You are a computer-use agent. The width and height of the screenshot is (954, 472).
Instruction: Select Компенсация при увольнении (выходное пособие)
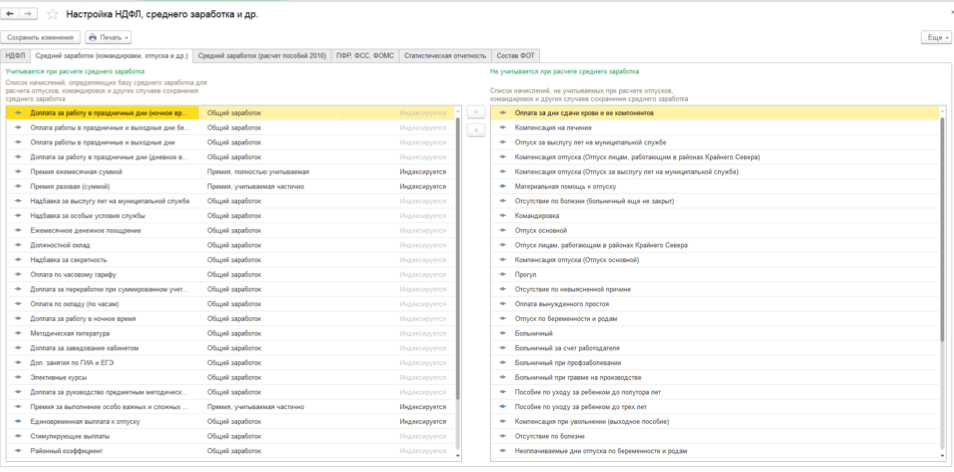click(714, 422)
